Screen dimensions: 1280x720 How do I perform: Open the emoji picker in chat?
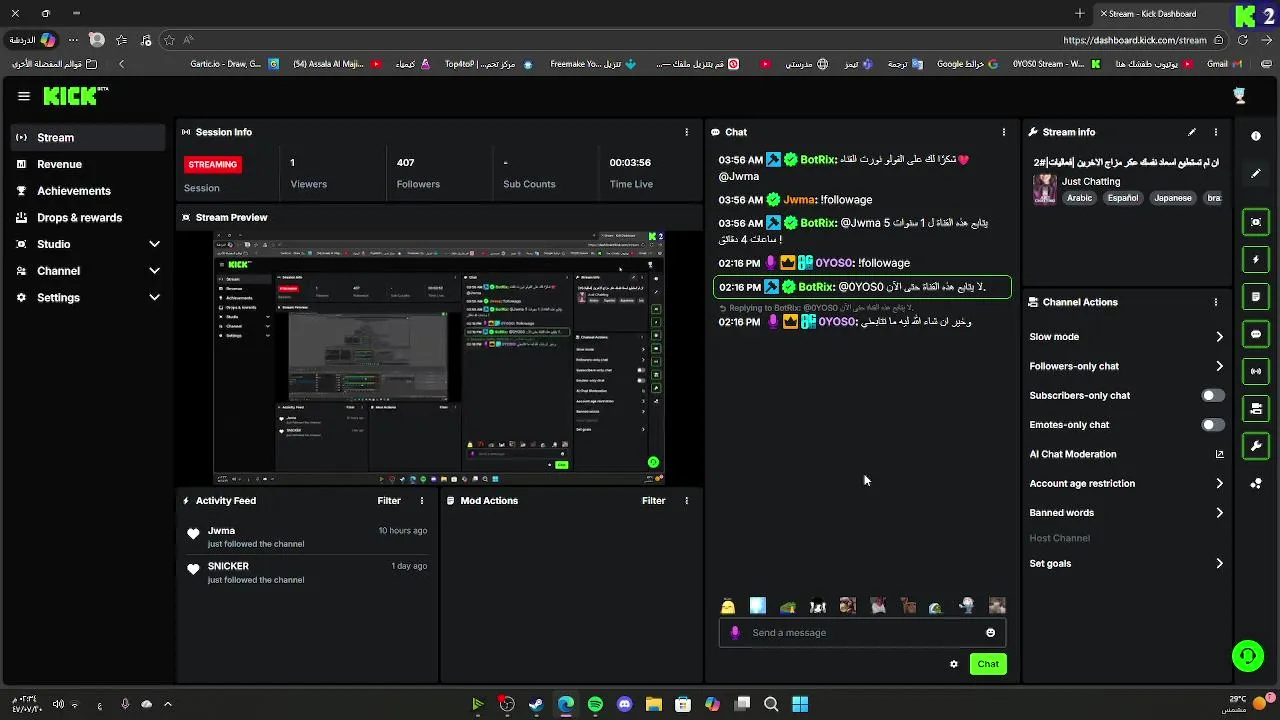click(991, 633)
